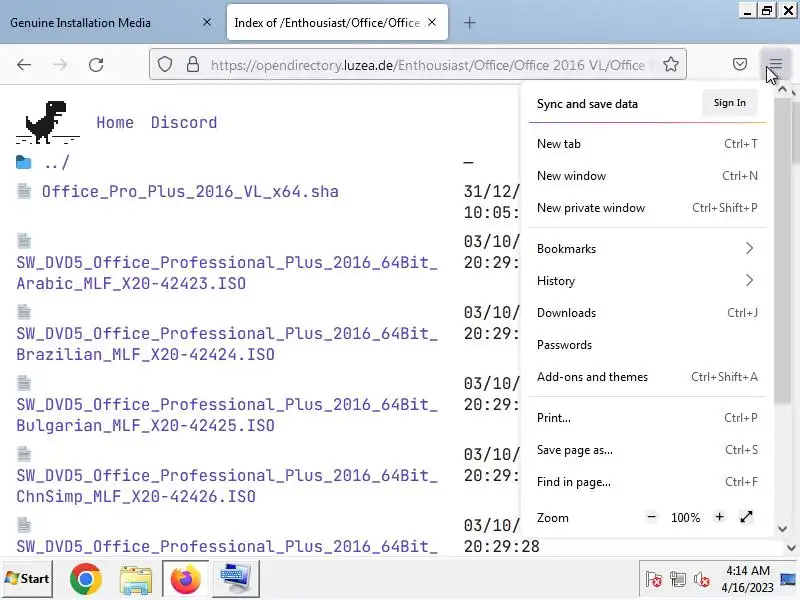Select Save page as... menu entry
Screen dimensions: 800x600
tap(647, 450)
